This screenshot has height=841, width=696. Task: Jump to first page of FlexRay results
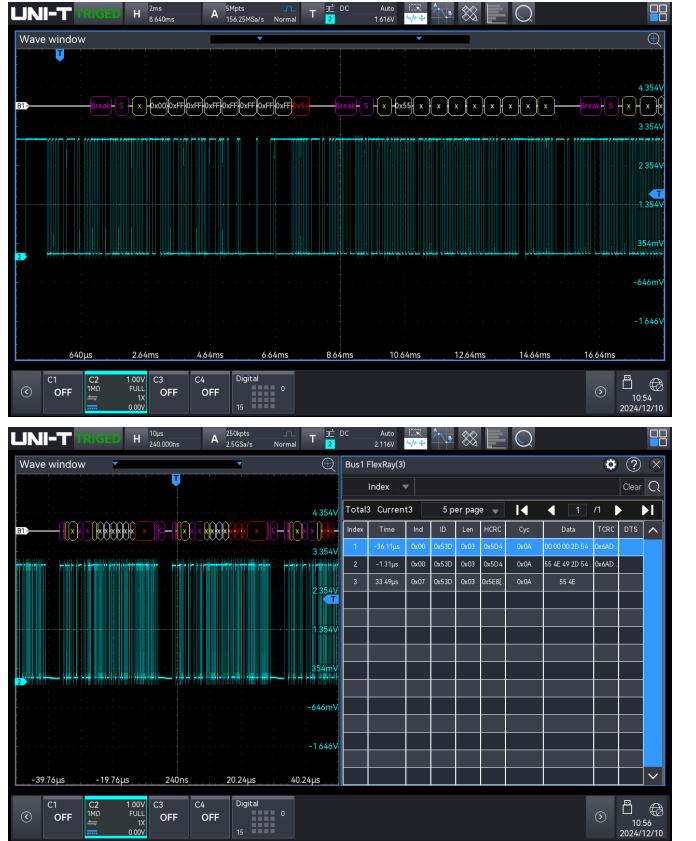click(521, 510)
